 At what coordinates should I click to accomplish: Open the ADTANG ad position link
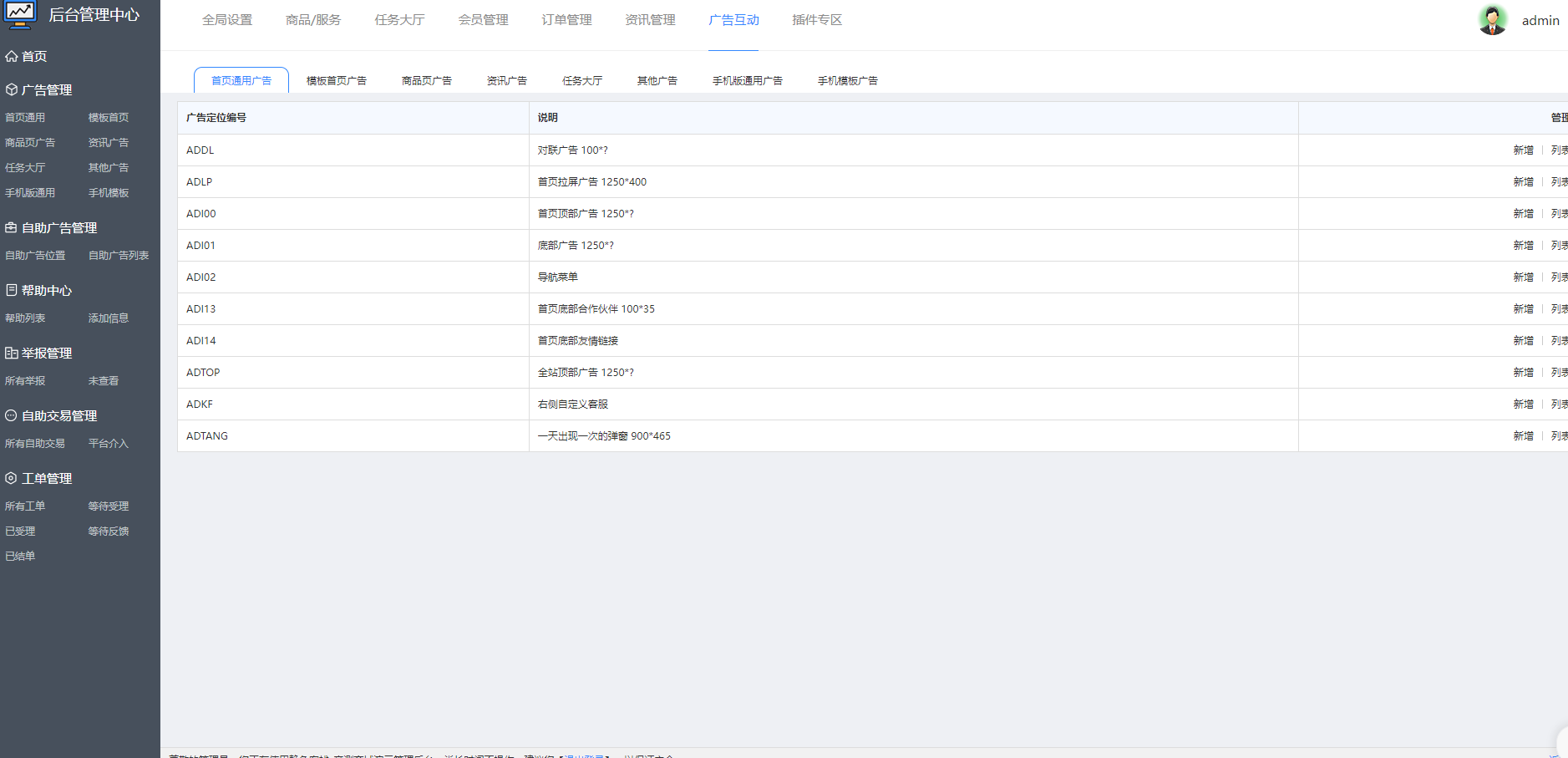[206, 435]
